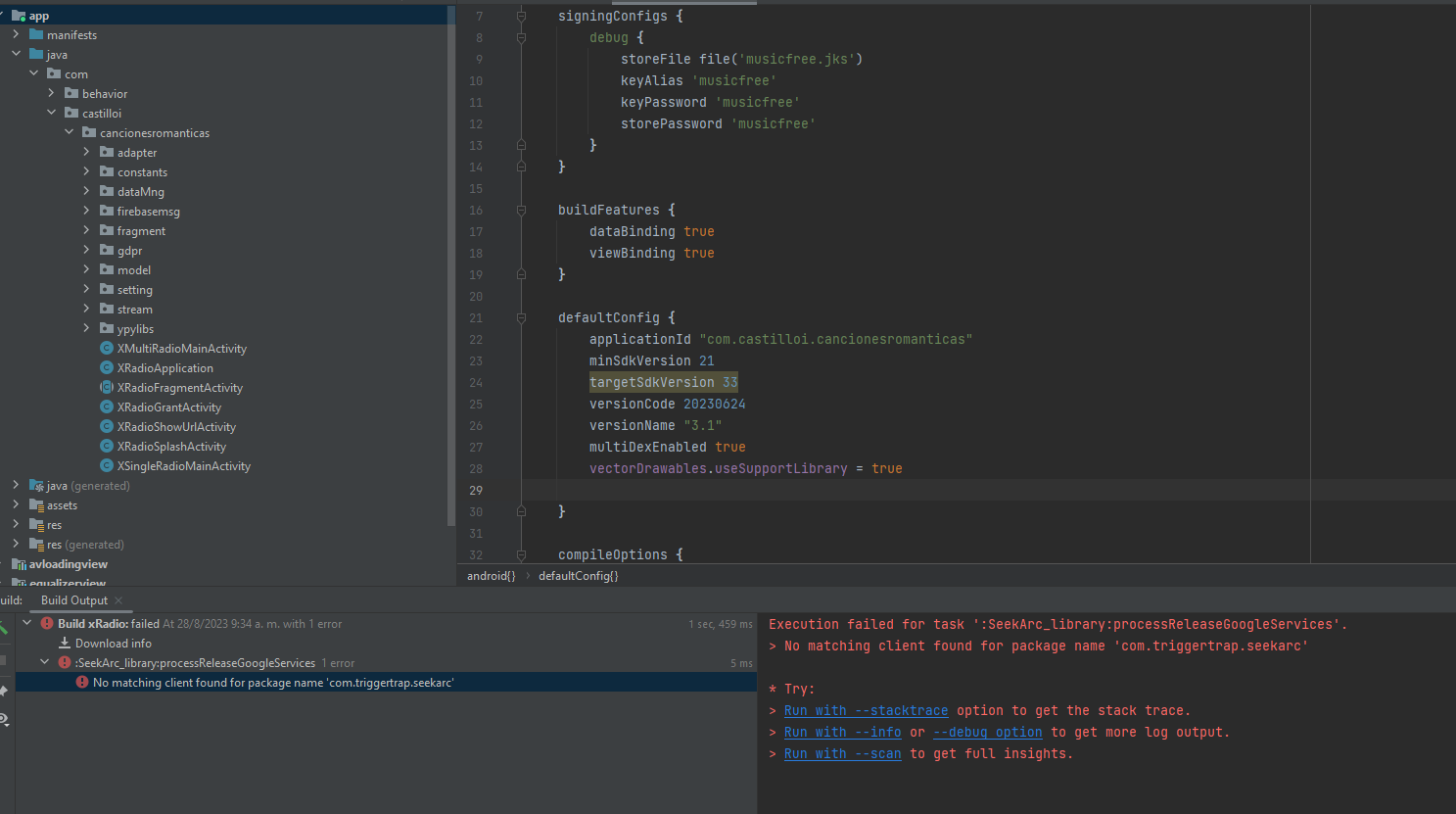Click the XMultiRadioMainActivity class icon
The image size is (1456, 814).
(107, 348)
